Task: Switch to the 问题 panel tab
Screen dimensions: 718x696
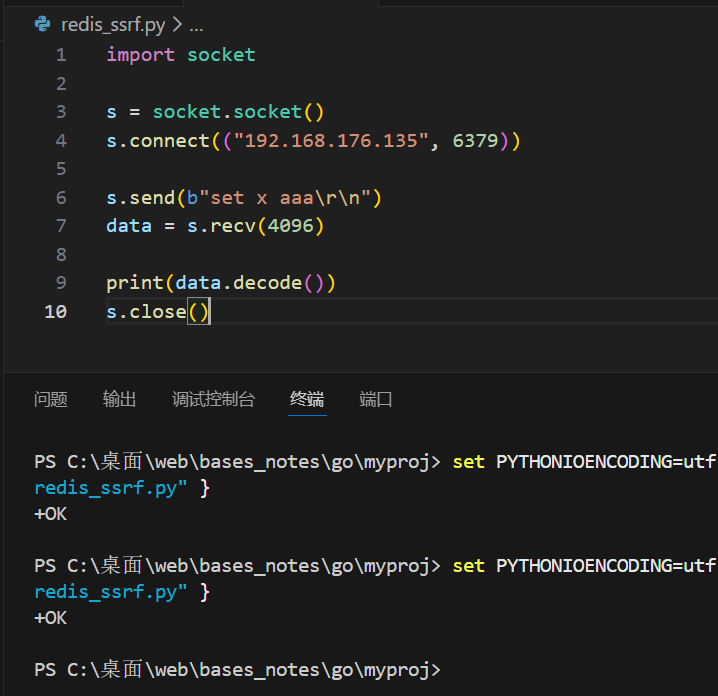Action: [x=51, y=399]
